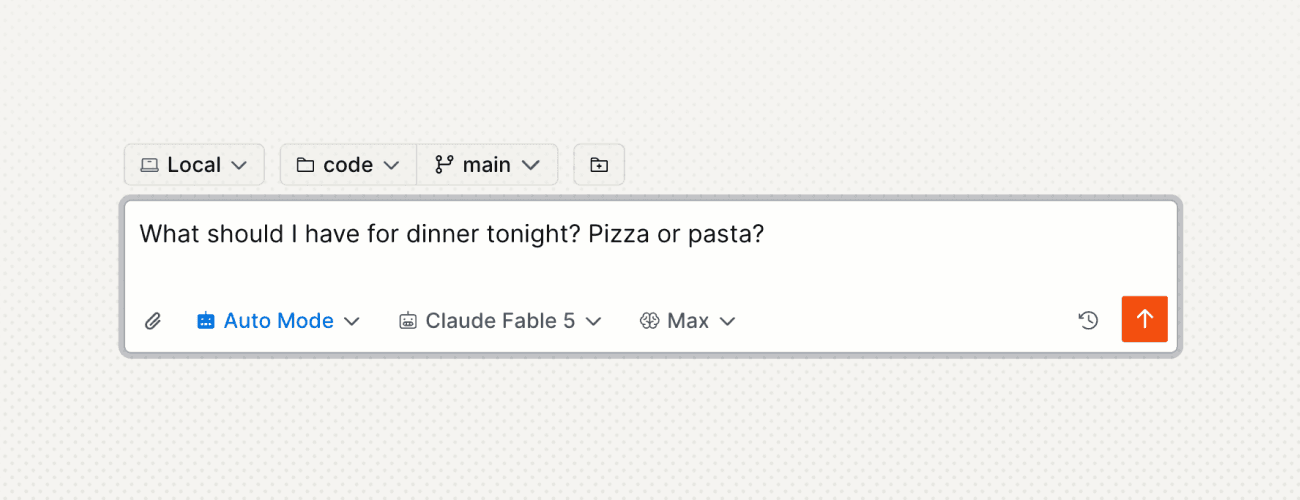Image resolution: width=1300 pixels, height=500 pixels.
Task: Select the Auto Mode label
Action: [x=279, y=321]
